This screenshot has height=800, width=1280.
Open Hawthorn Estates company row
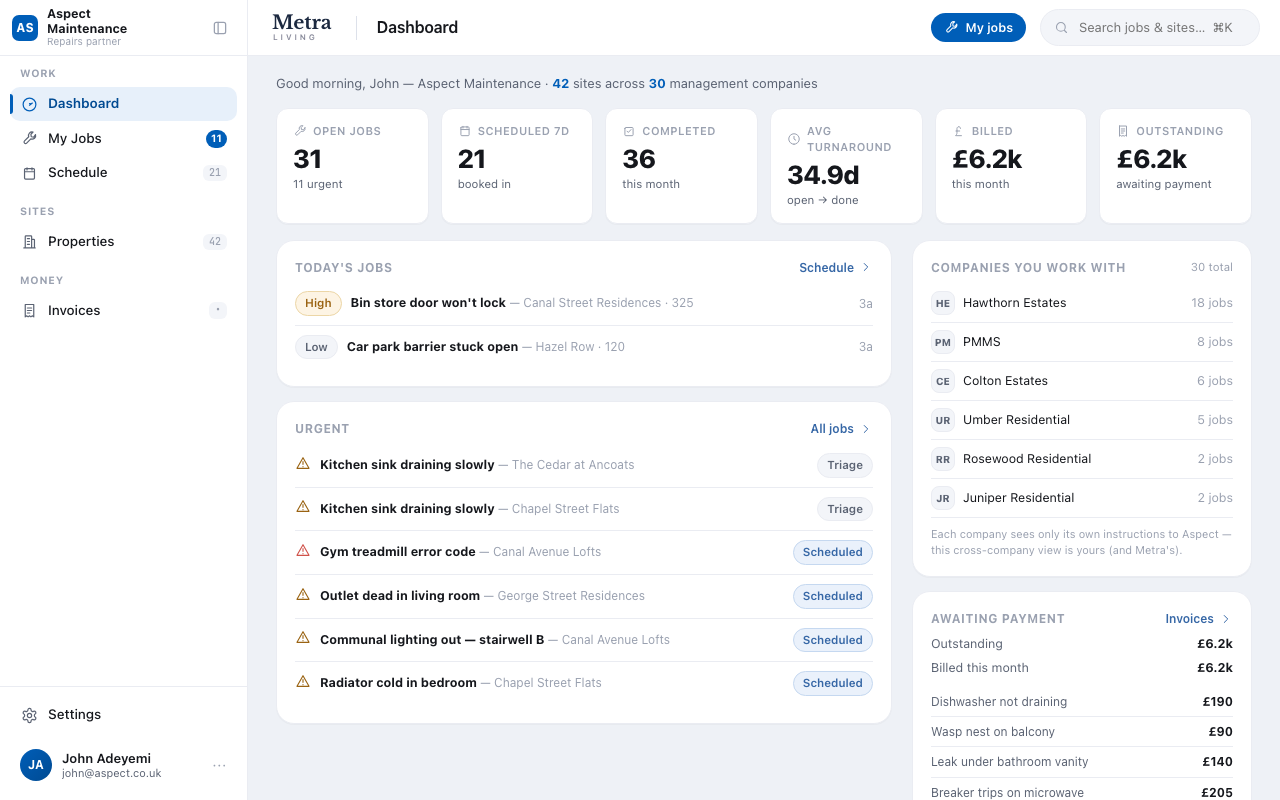[x=1082, y=303]
